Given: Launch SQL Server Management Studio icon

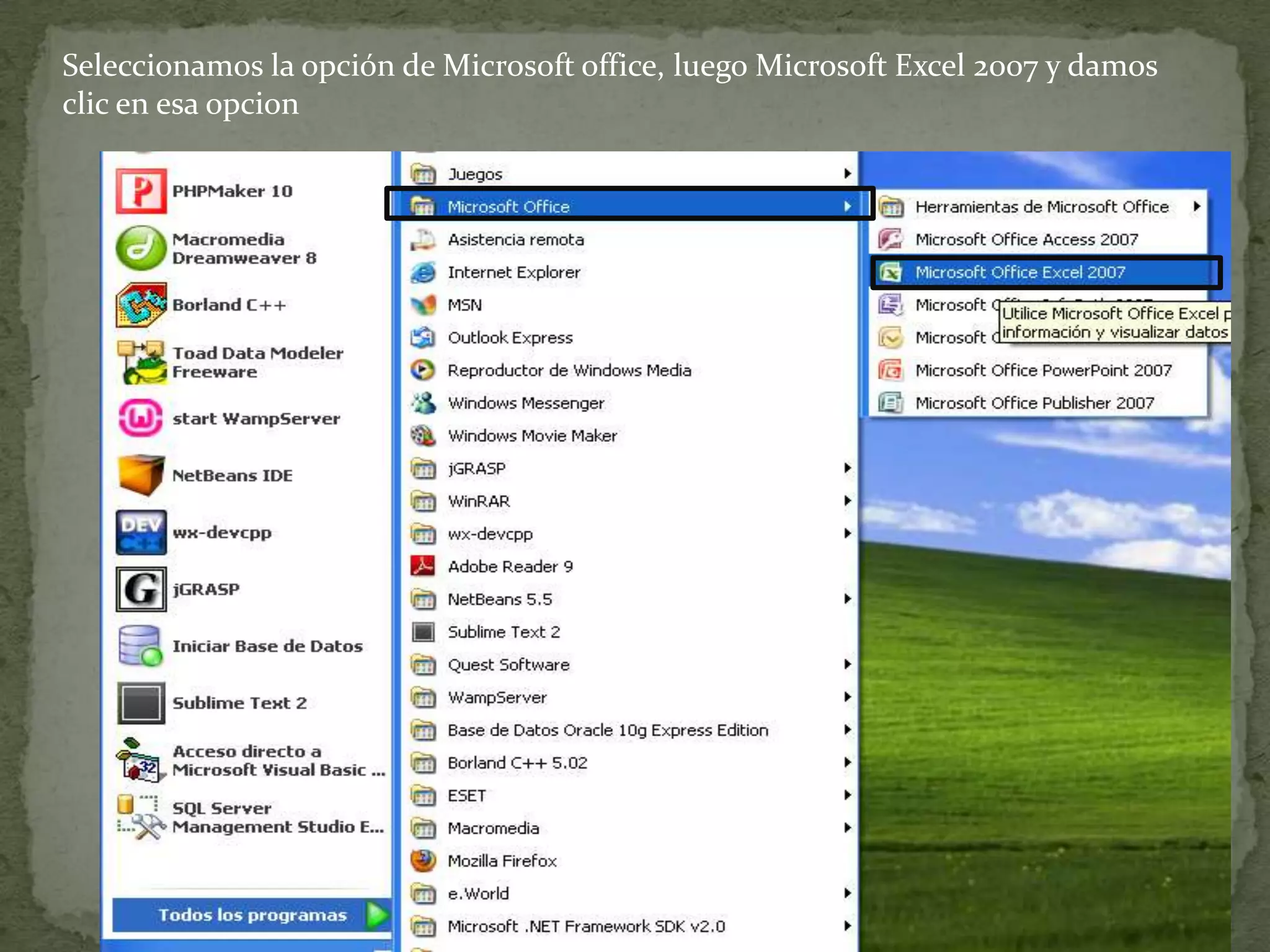Looking at the screenshot, I should (x=141, y=817).
